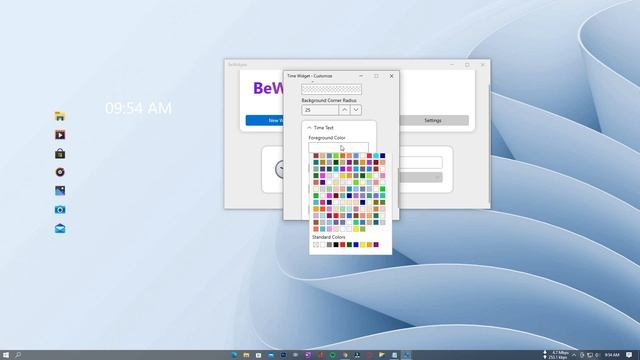Pick the purple standard color swatch
Screen dimensions: 640x360
376,244
